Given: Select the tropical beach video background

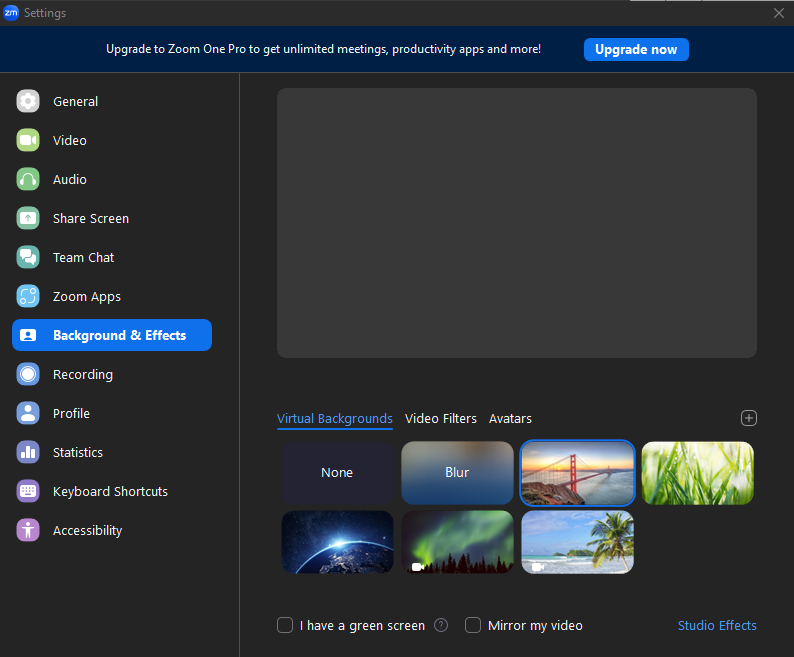Looking at the screenshot, I should (577, 542).
